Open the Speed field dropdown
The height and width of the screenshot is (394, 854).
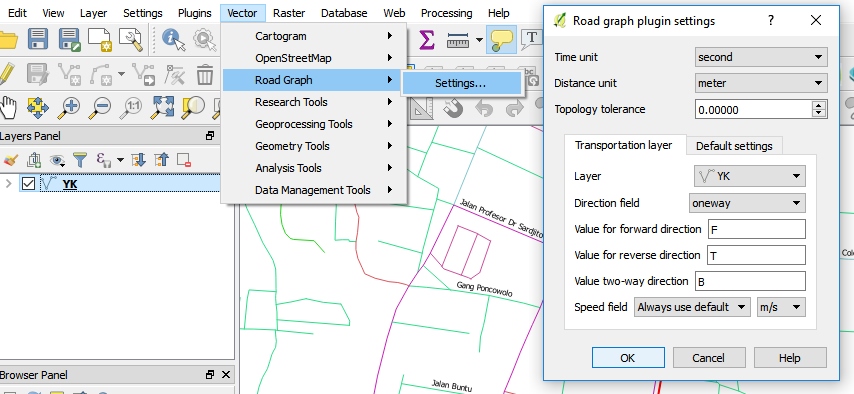click(692, 307)
